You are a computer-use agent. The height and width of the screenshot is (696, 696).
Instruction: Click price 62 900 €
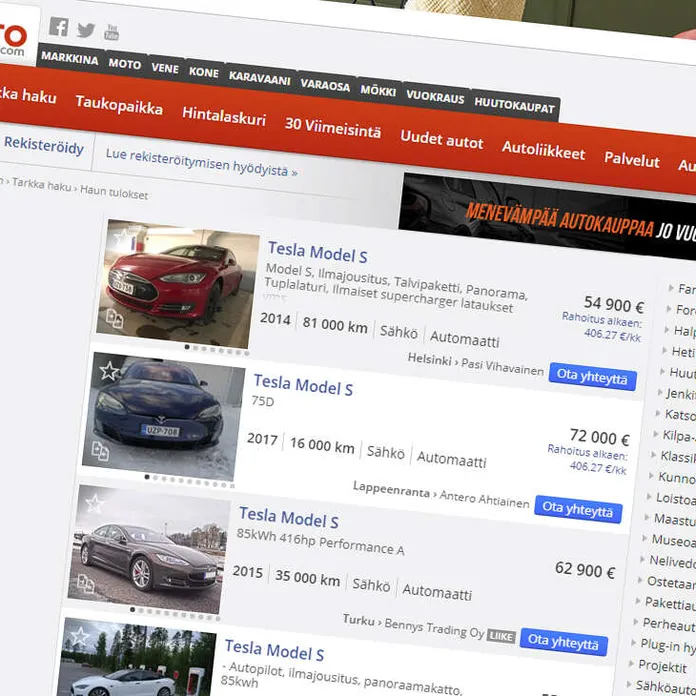(585, 570)
